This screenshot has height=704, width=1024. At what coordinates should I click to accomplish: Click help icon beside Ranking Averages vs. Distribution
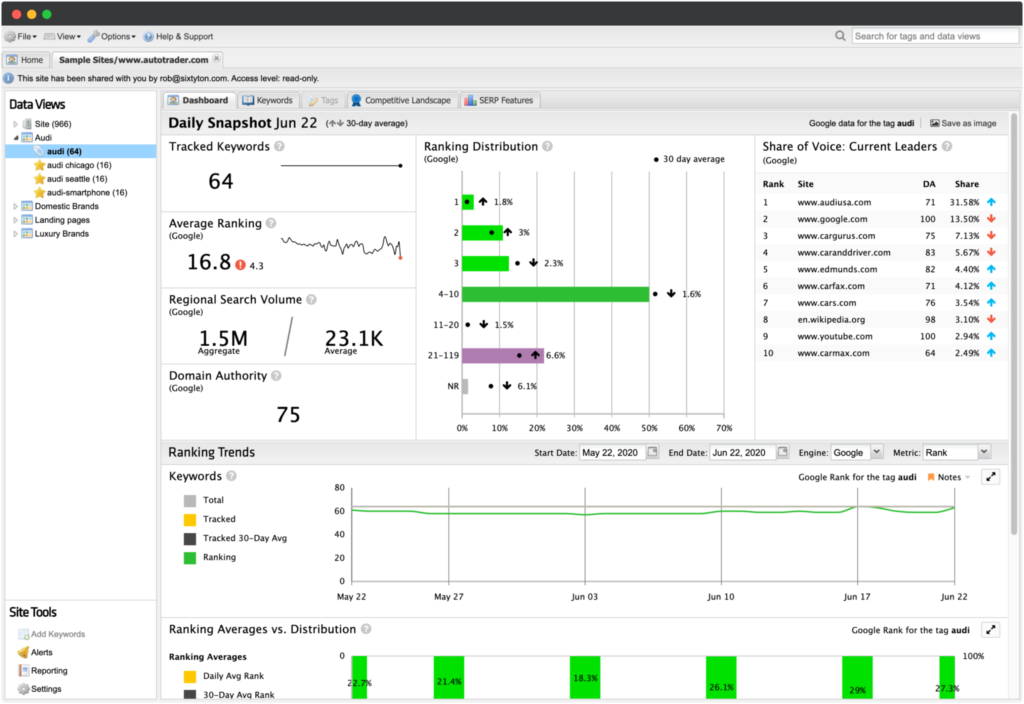click(366, 629)
